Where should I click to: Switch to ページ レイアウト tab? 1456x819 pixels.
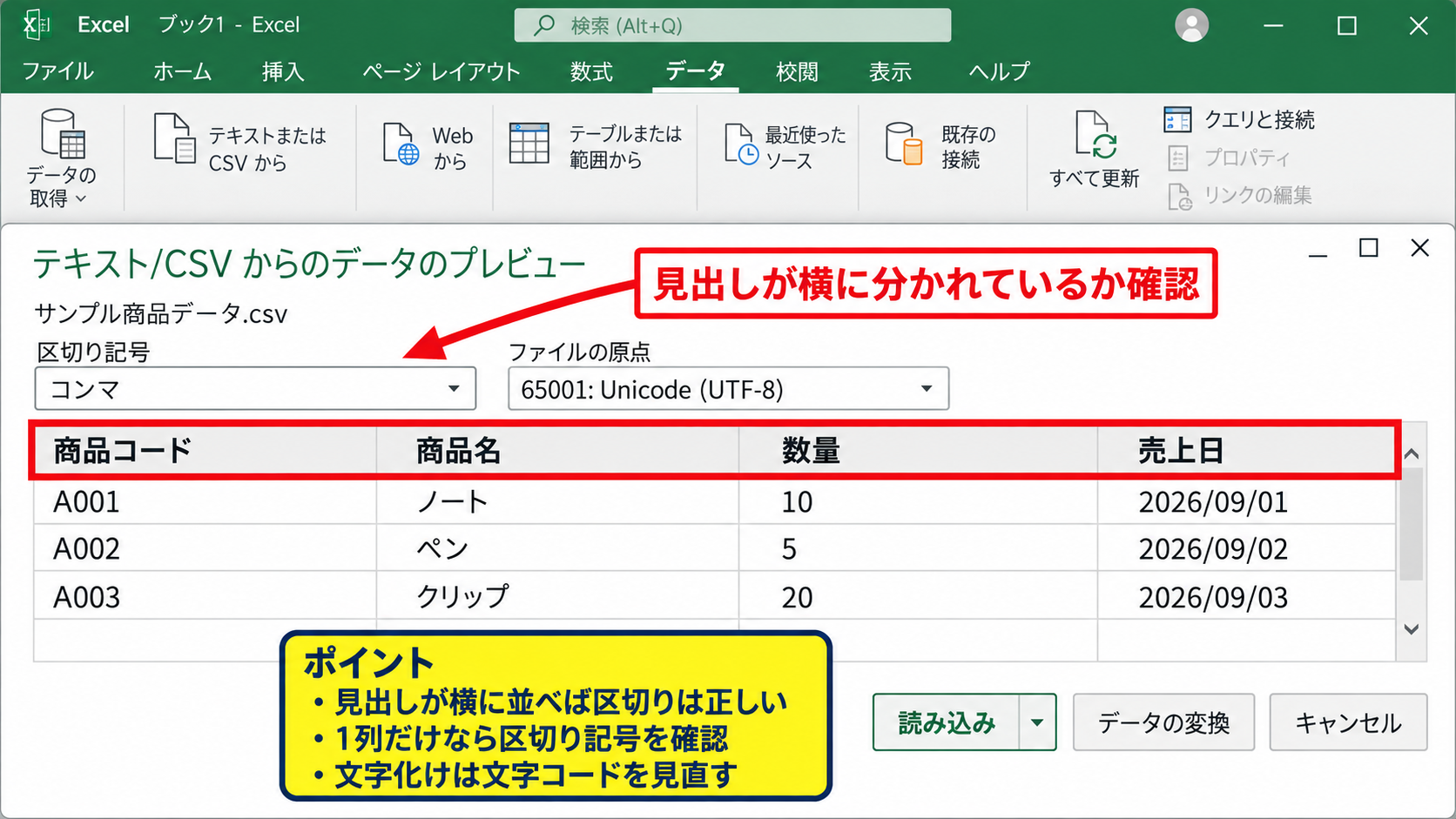pos(441,71)
